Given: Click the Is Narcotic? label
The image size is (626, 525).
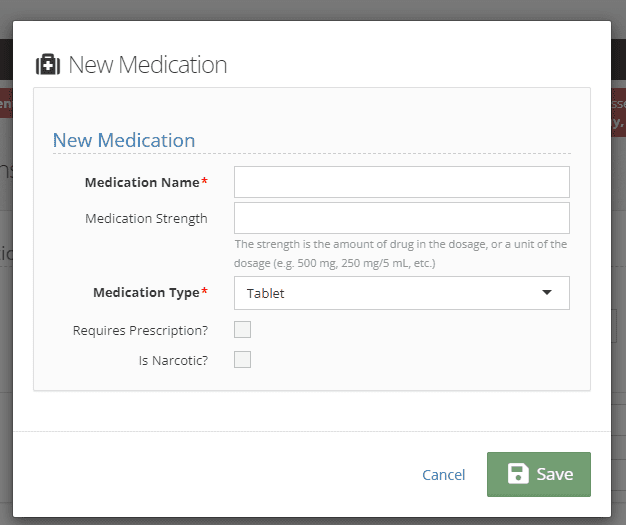Looking at the screenshot, I should tap(173, 361).
